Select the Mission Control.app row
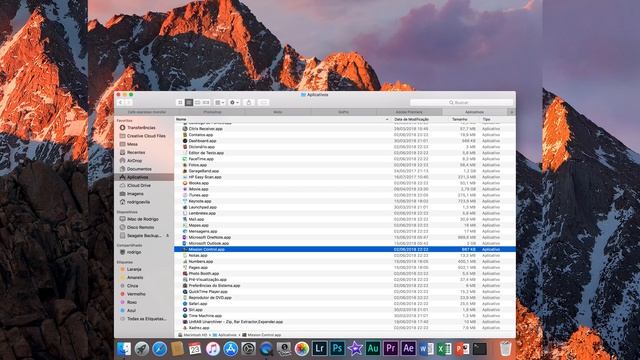Screen dimensions: 640x360 345,249
